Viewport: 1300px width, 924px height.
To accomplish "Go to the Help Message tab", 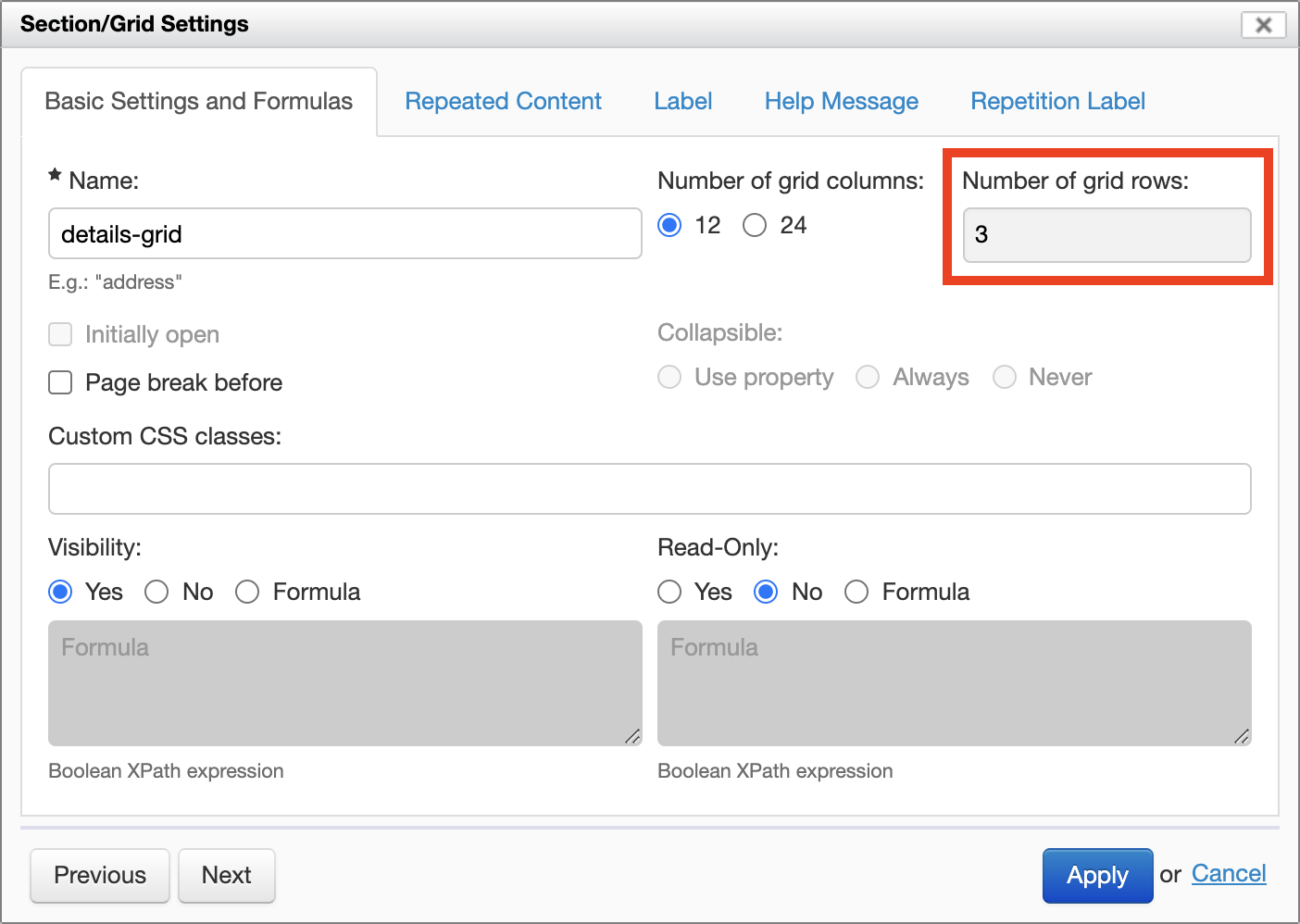I will tap(841, 101).
